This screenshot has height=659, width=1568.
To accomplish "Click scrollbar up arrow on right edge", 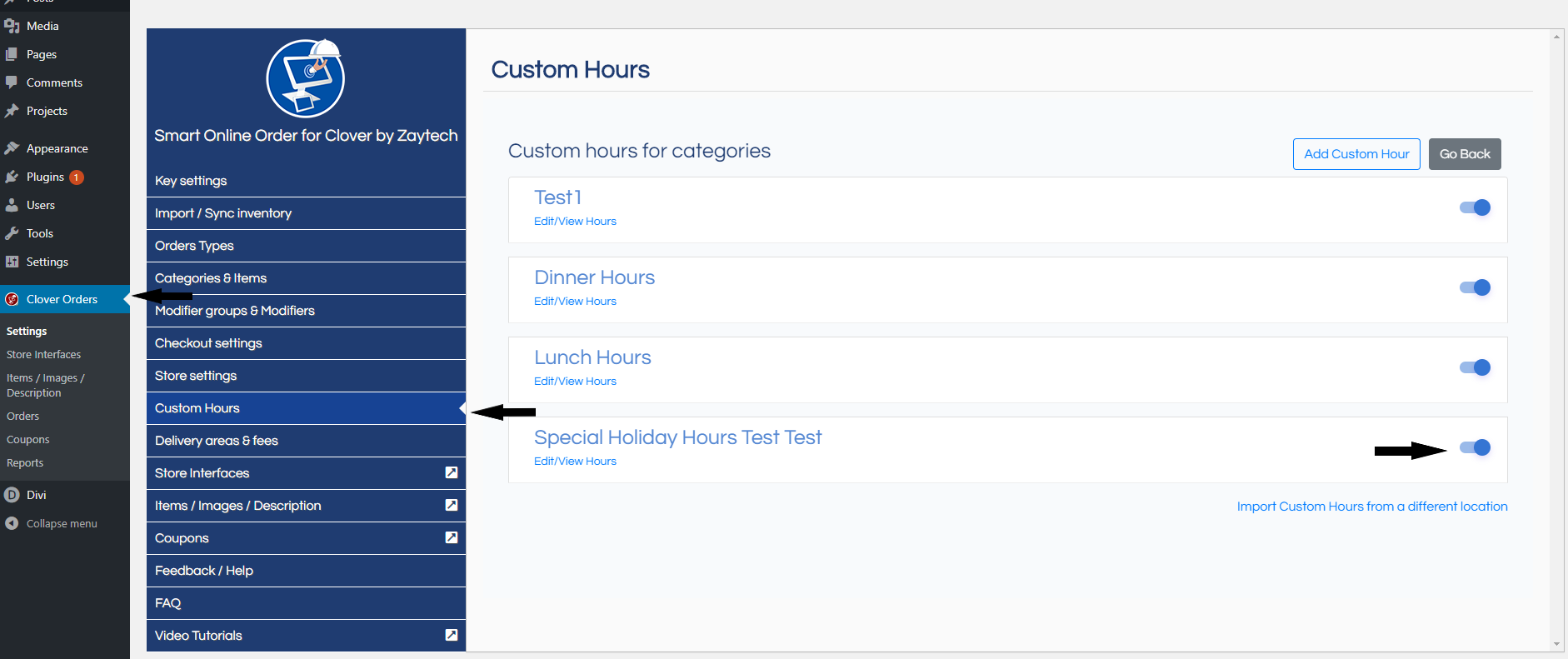I will (1556, 37).
